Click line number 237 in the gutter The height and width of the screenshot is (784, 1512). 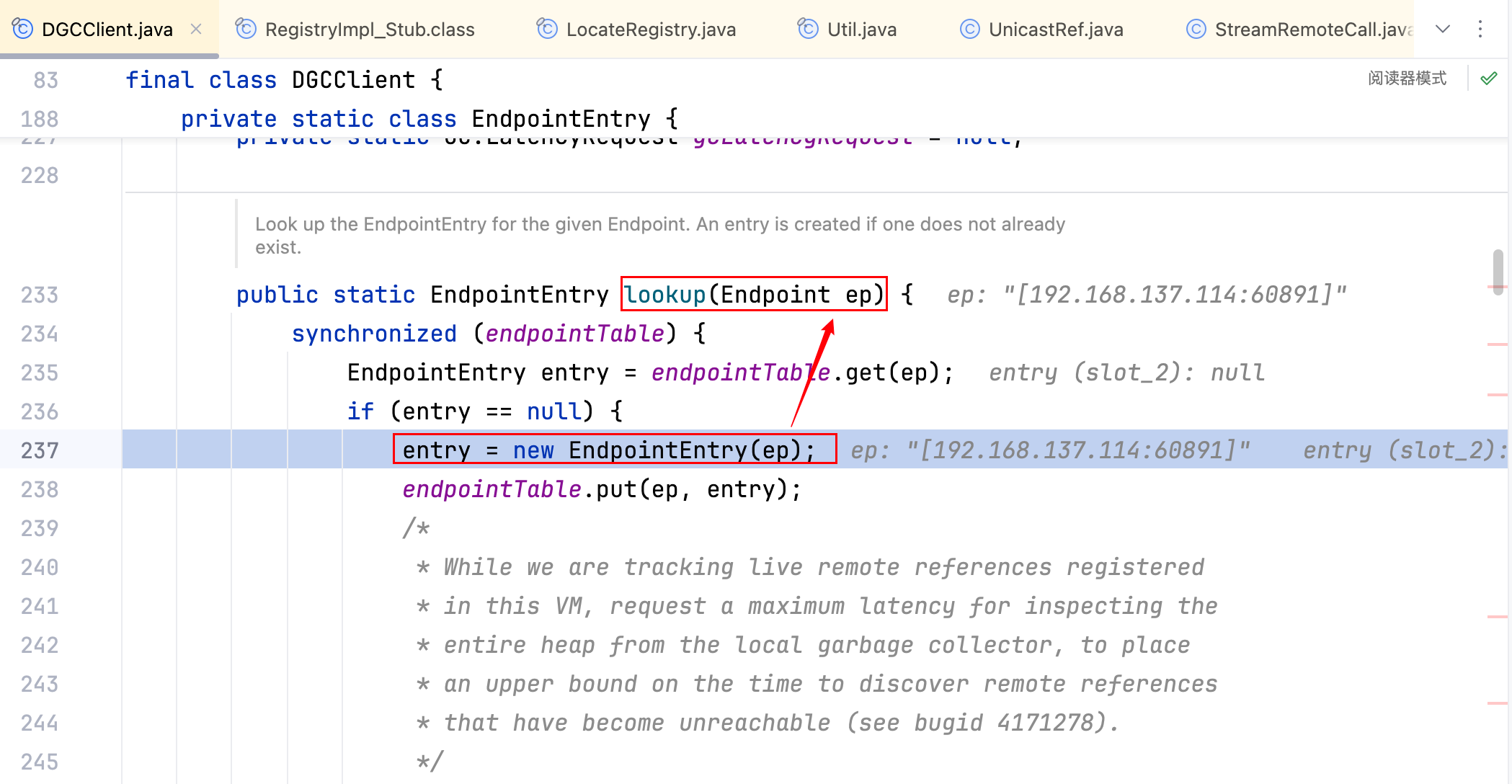(40, 450)
